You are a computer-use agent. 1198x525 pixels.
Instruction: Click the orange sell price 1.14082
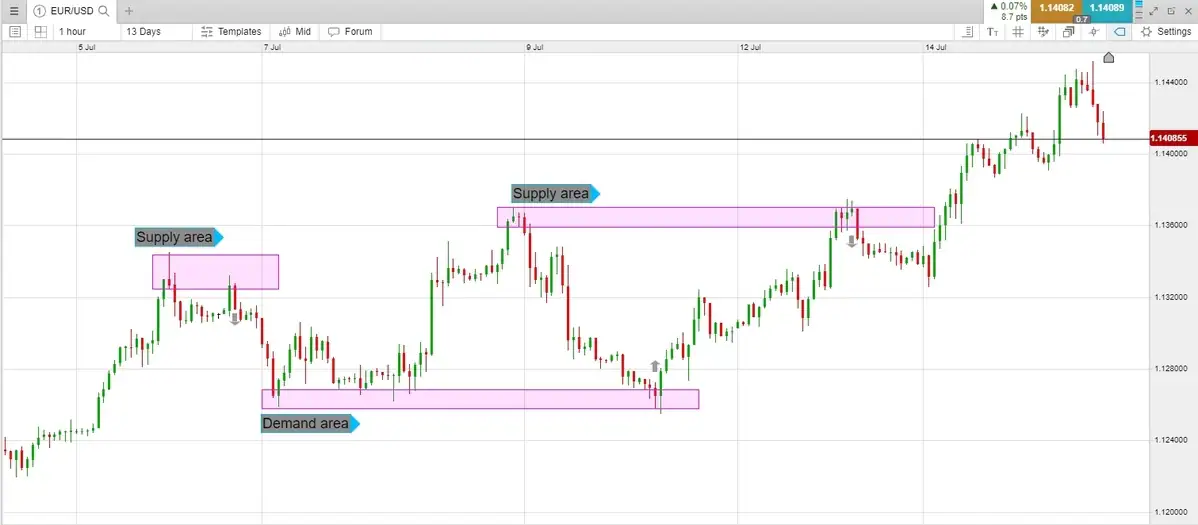point(1056,8)
